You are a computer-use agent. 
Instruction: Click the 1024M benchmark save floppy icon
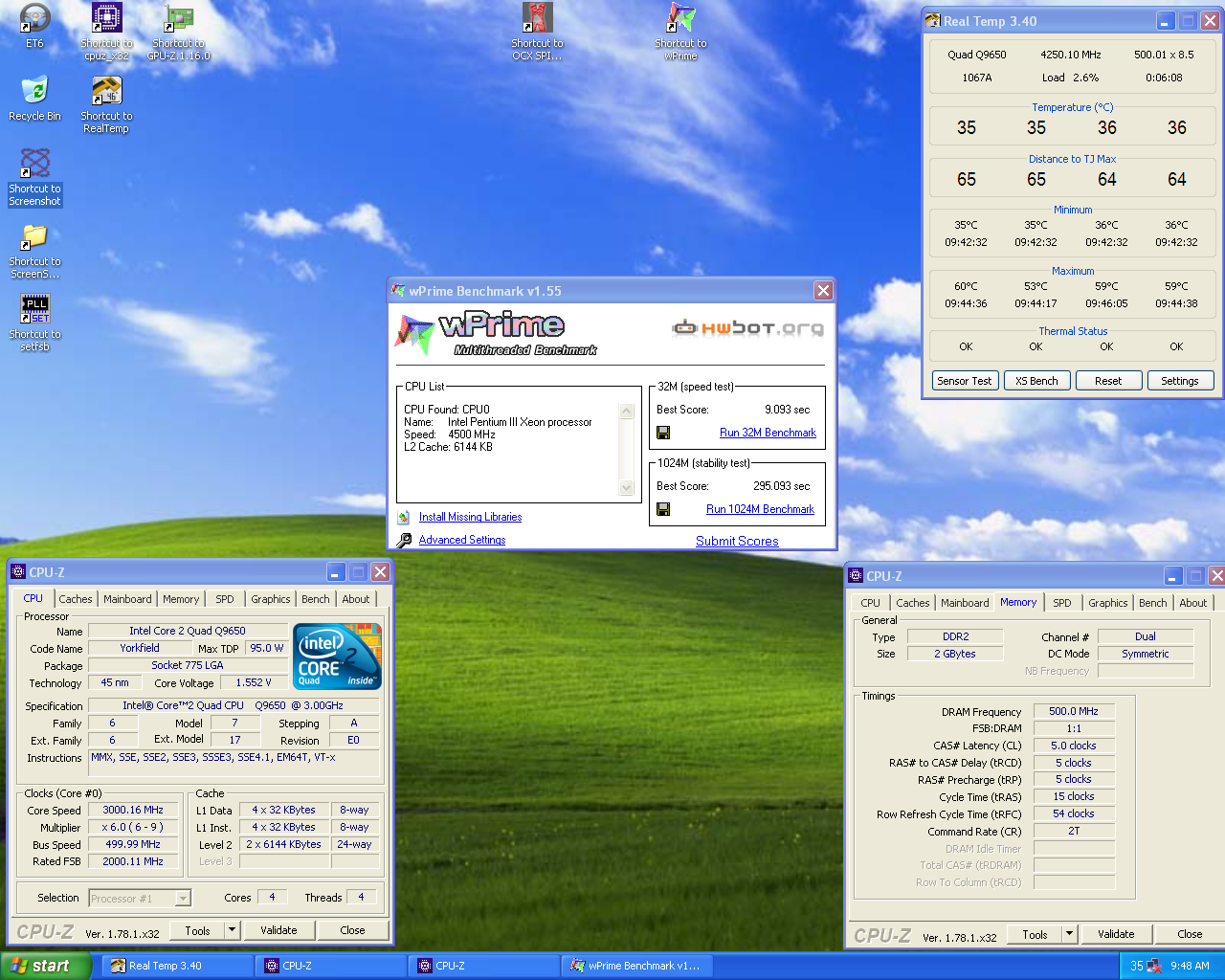pyautogui.click(x=663, y=509)
